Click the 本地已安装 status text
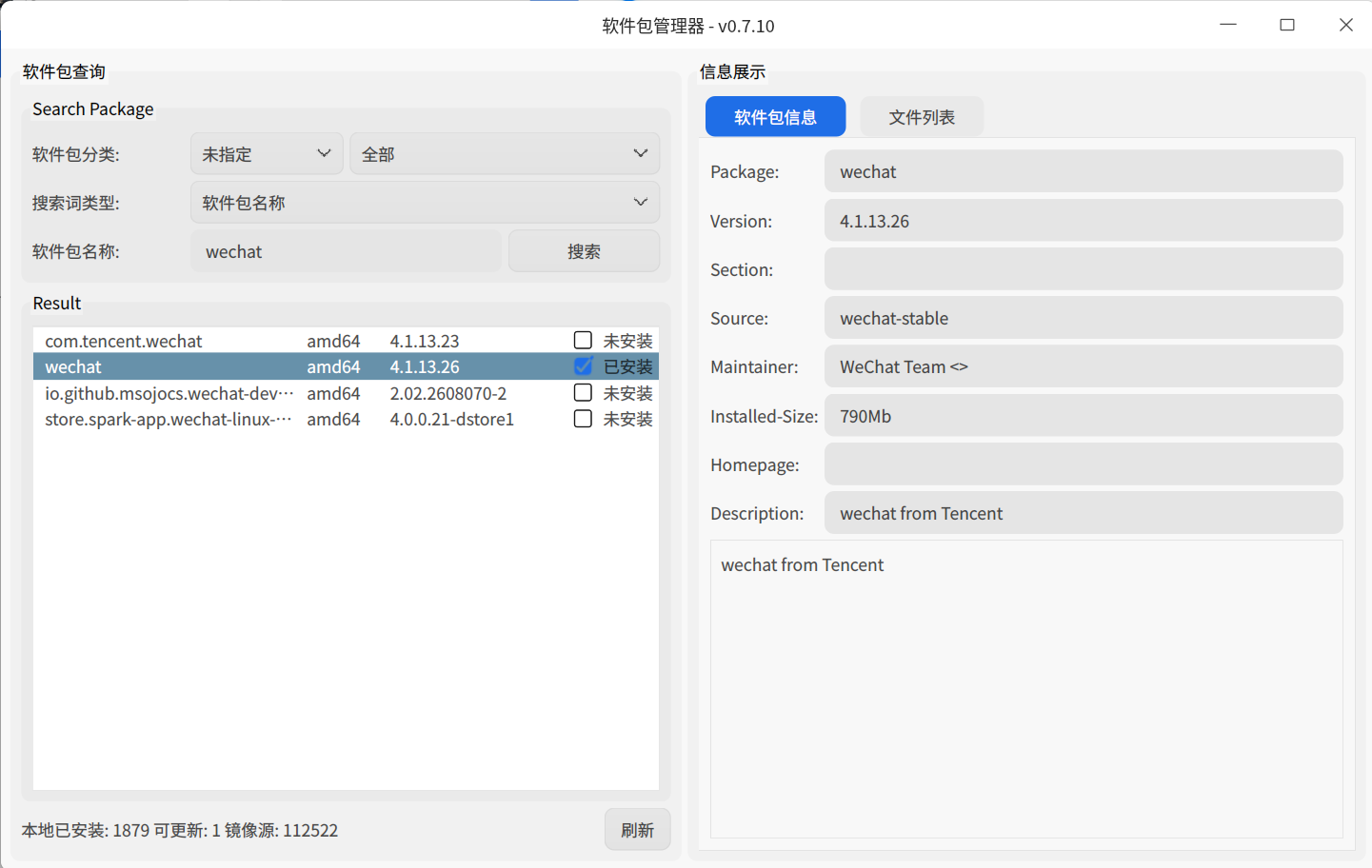This screenshot has height=868, width=1372. 180,830
